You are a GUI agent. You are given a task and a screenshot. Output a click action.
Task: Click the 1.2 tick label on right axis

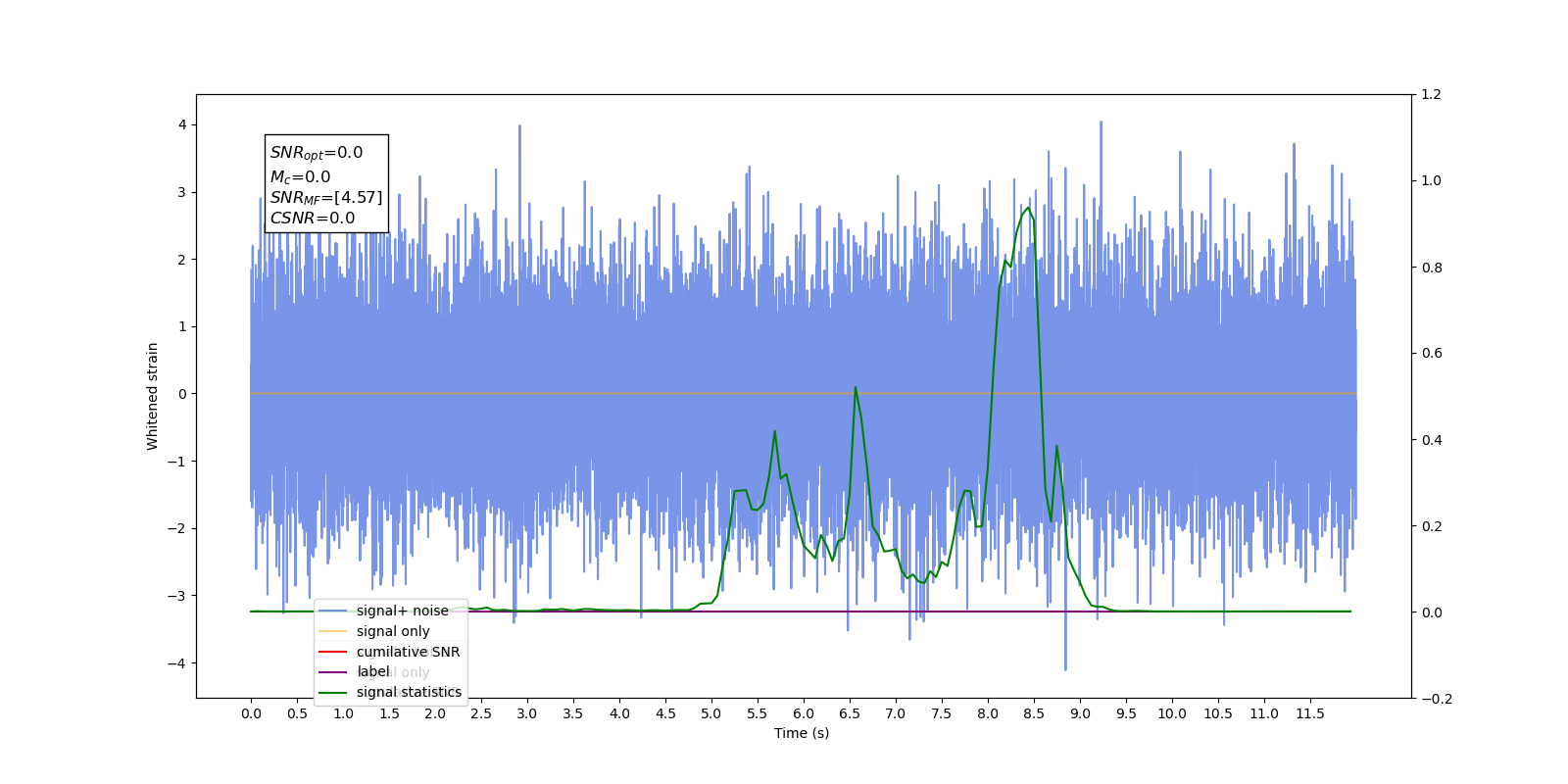click(1432, 94)
